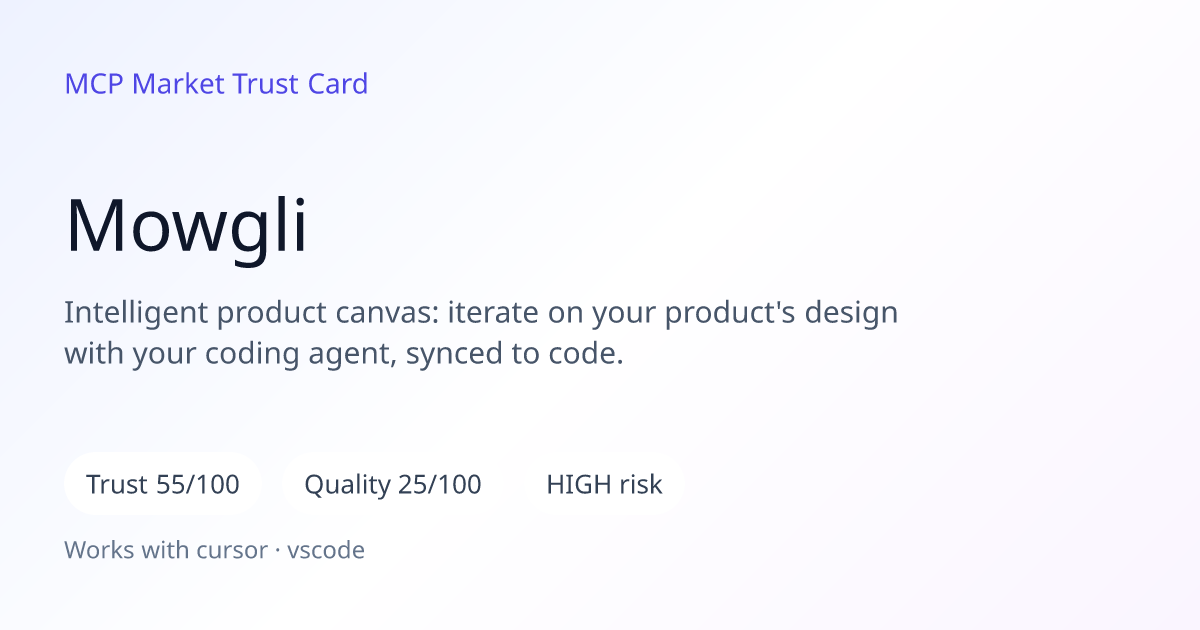
Task: Click the phrase iterate on your product's design
Action: pos(672,313)
